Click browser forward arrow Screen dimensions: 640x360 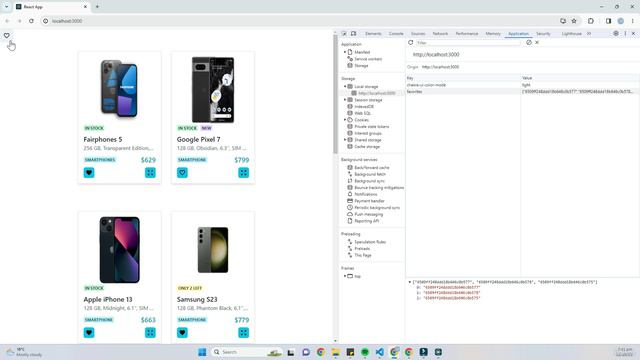pos(19,21)
